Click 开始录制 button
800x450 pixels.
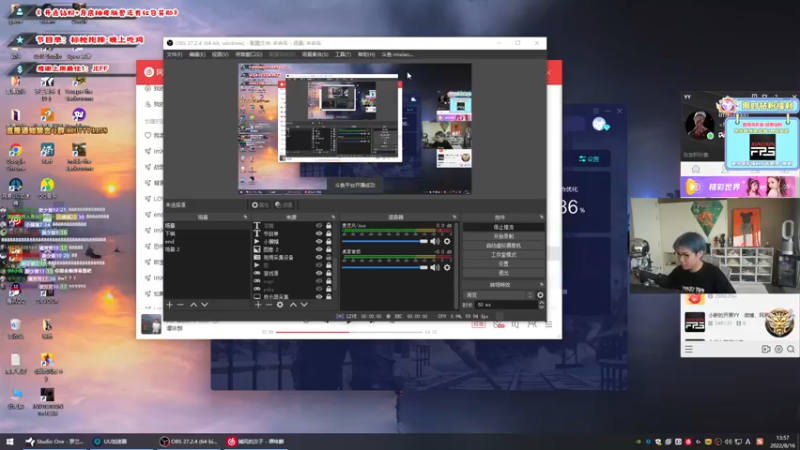pos(504,236)
